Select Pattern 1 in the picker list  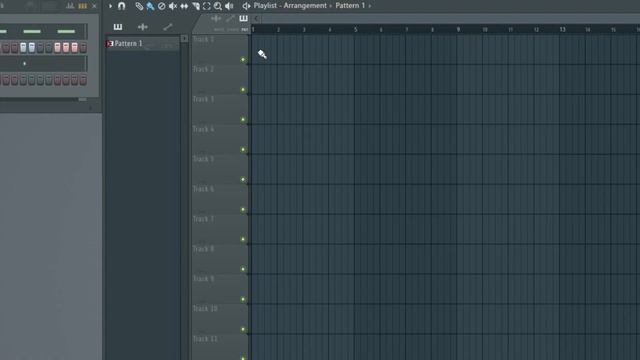click(x=142, y=44)
